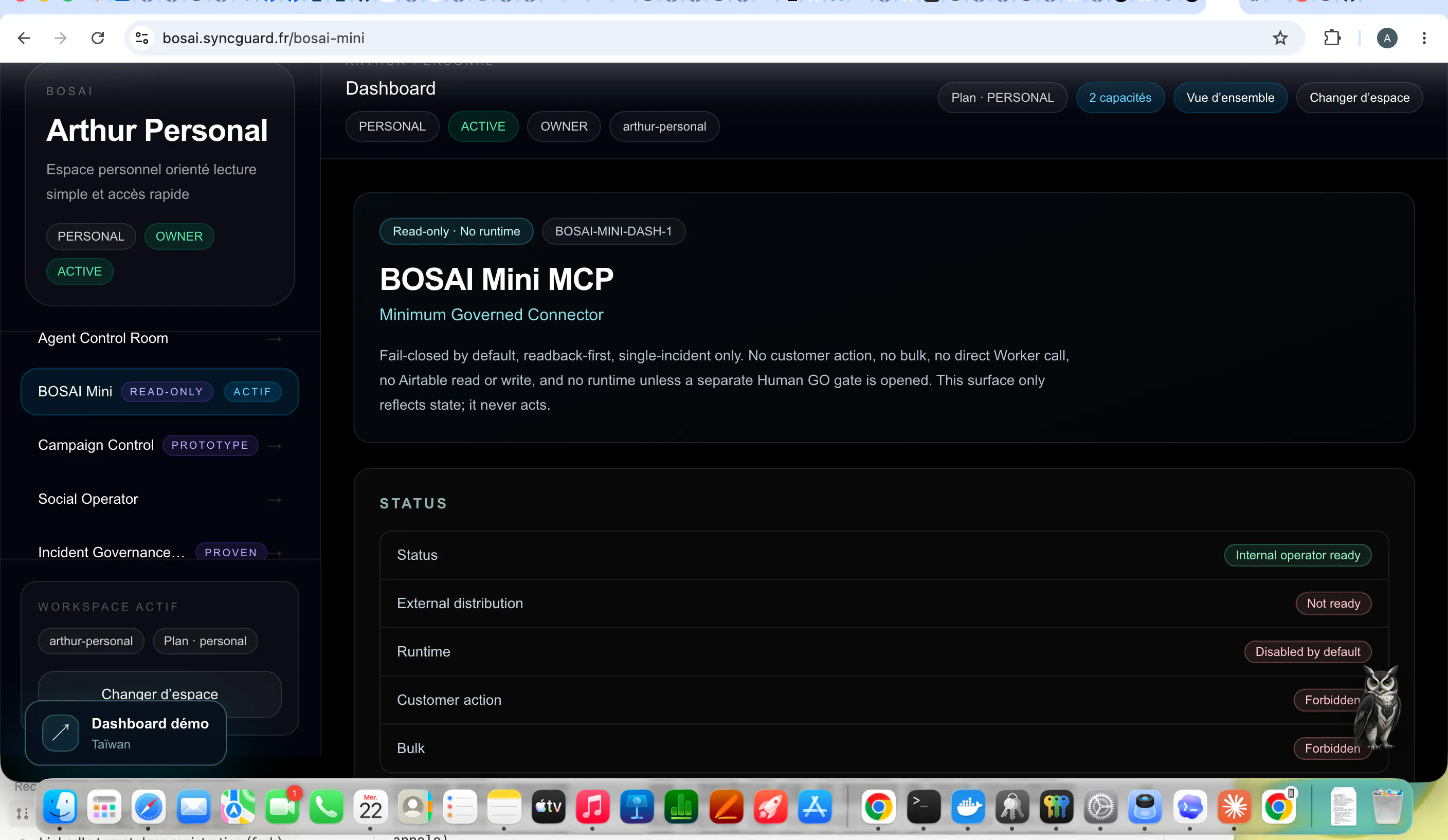
Task: Open Docker Desktop from the dock
Action: click(968, 807)
